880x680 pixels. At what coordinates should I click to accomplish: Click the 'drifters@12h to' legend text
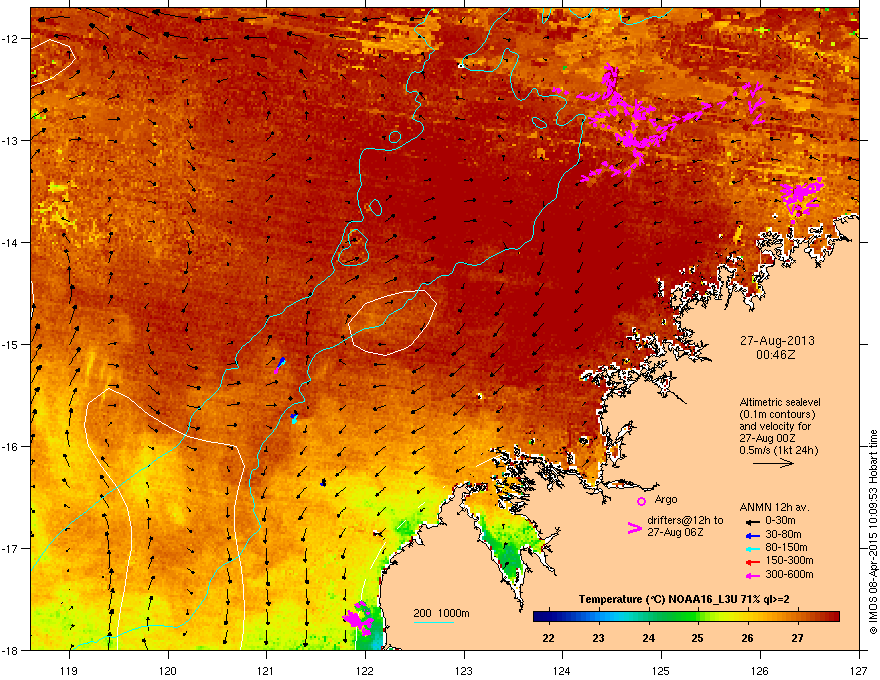(x=685, y=521)
